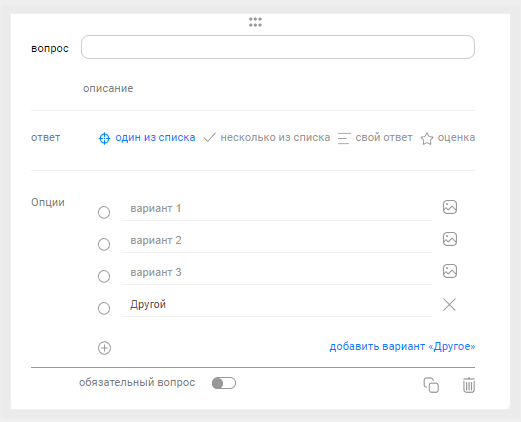Delete the question with trash icon
The height and width of the screenshot is (422, 521).
coord(469,385)
